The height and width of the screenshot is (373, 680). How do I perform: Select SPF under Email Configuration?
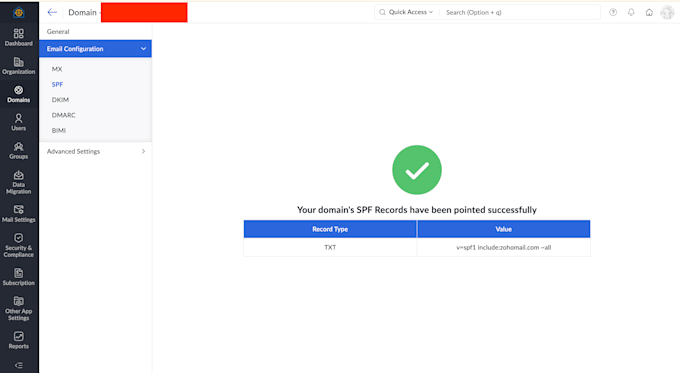[57, 85]
